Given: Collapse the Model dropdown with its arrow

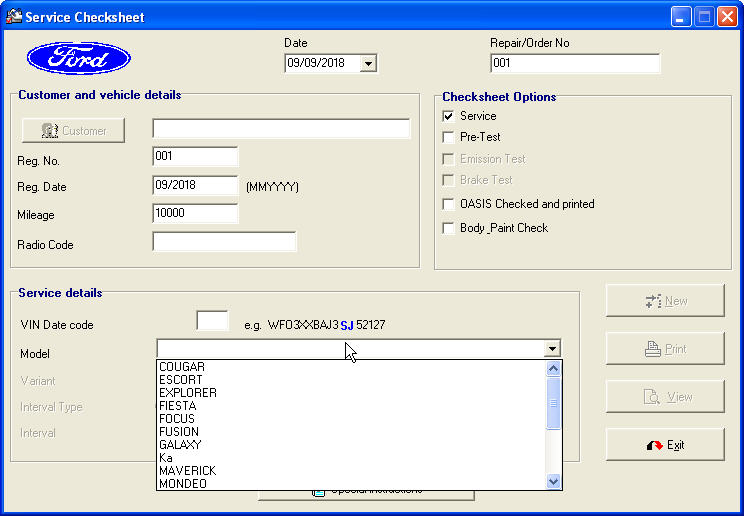Looking at the screenshot, I should [552, 349].
